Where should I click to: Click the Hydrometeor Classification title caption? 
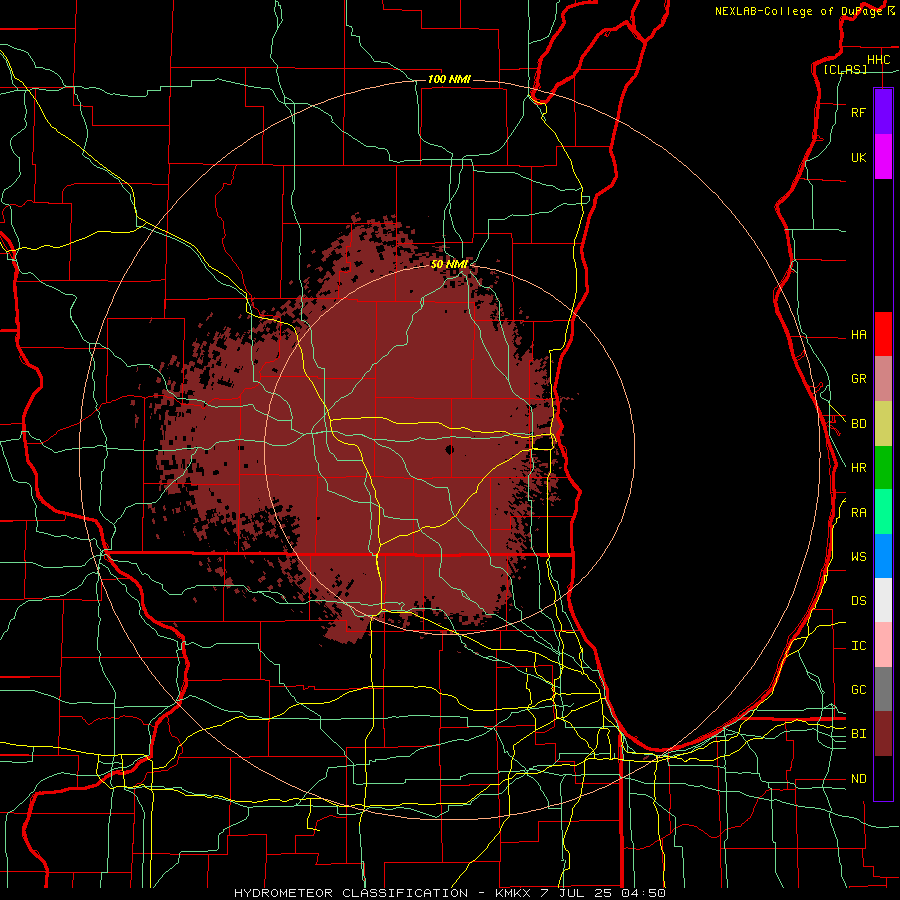point(450,893)
